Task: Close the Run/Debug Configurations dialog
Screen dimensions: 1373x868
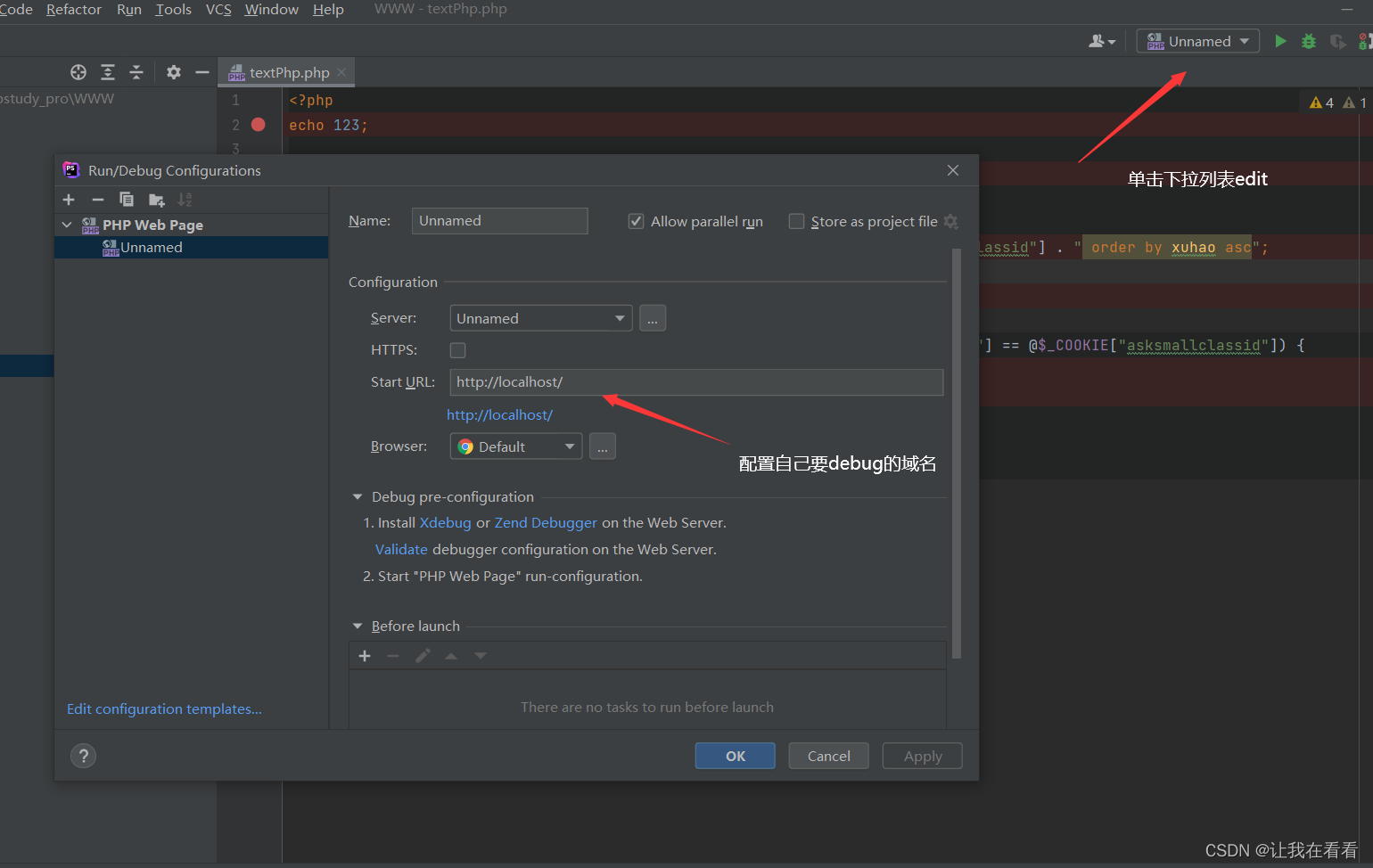Action: (953, 170)
